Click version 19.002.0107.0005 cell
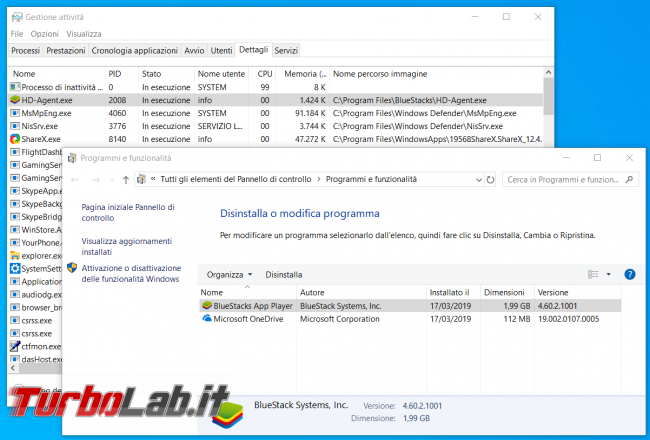 tap(568, 319)
